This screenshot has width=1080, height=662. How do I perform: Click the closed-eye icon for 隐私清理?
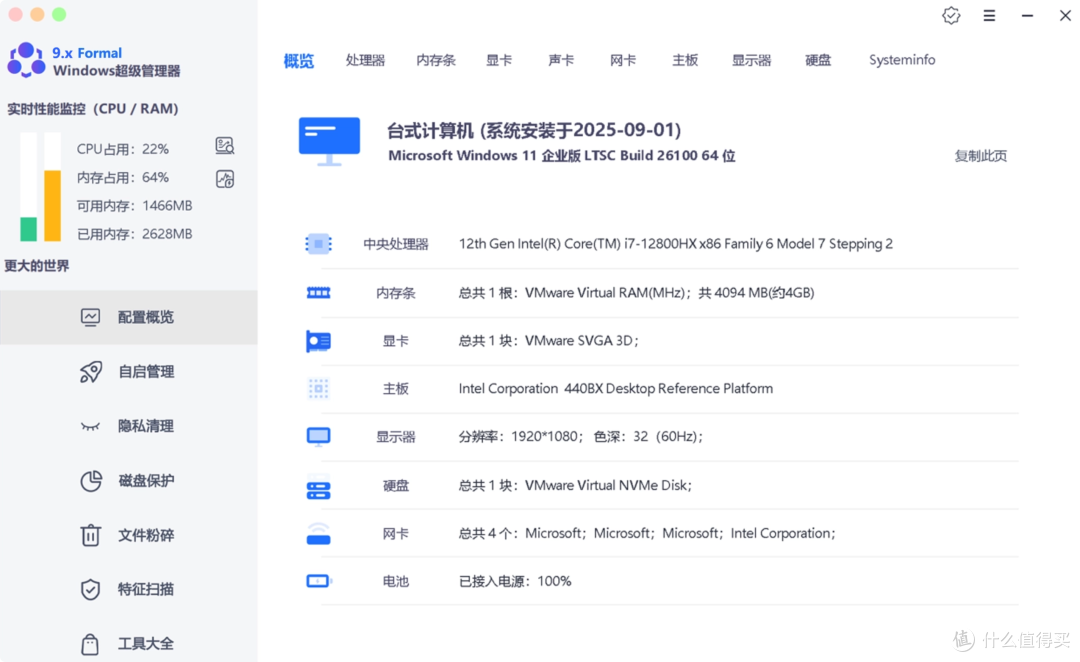tap(90, 426)
